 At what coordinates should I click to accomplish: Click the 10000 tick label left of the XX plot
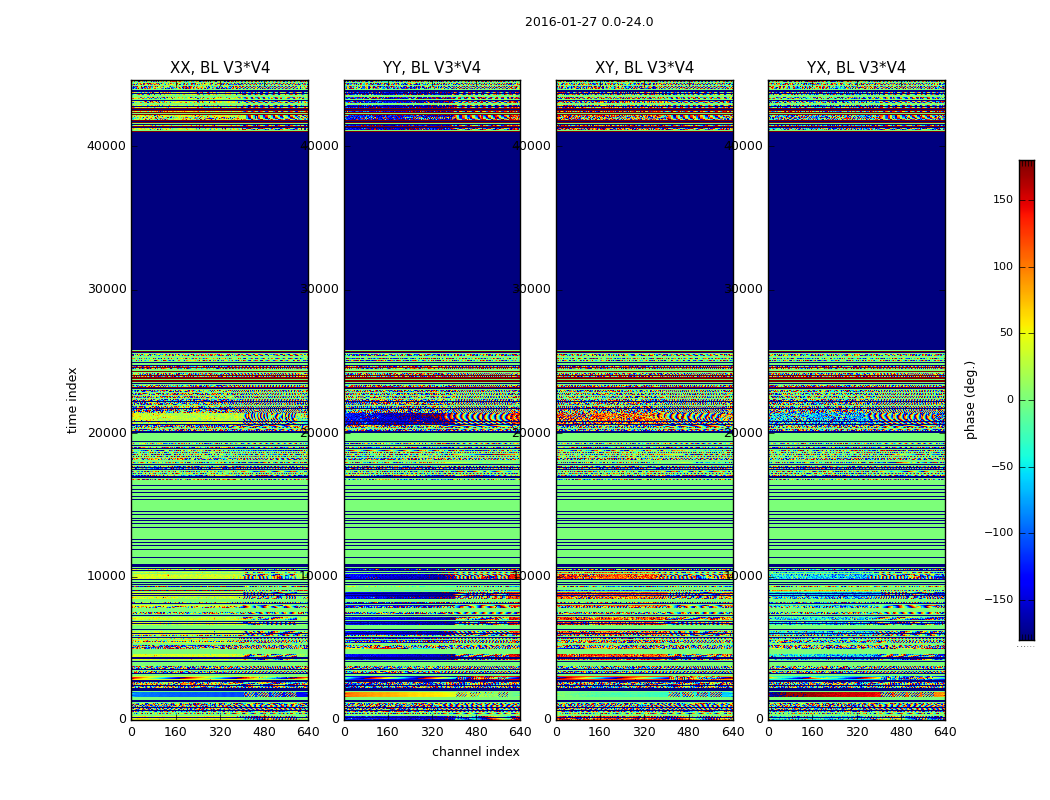point(106,576)
